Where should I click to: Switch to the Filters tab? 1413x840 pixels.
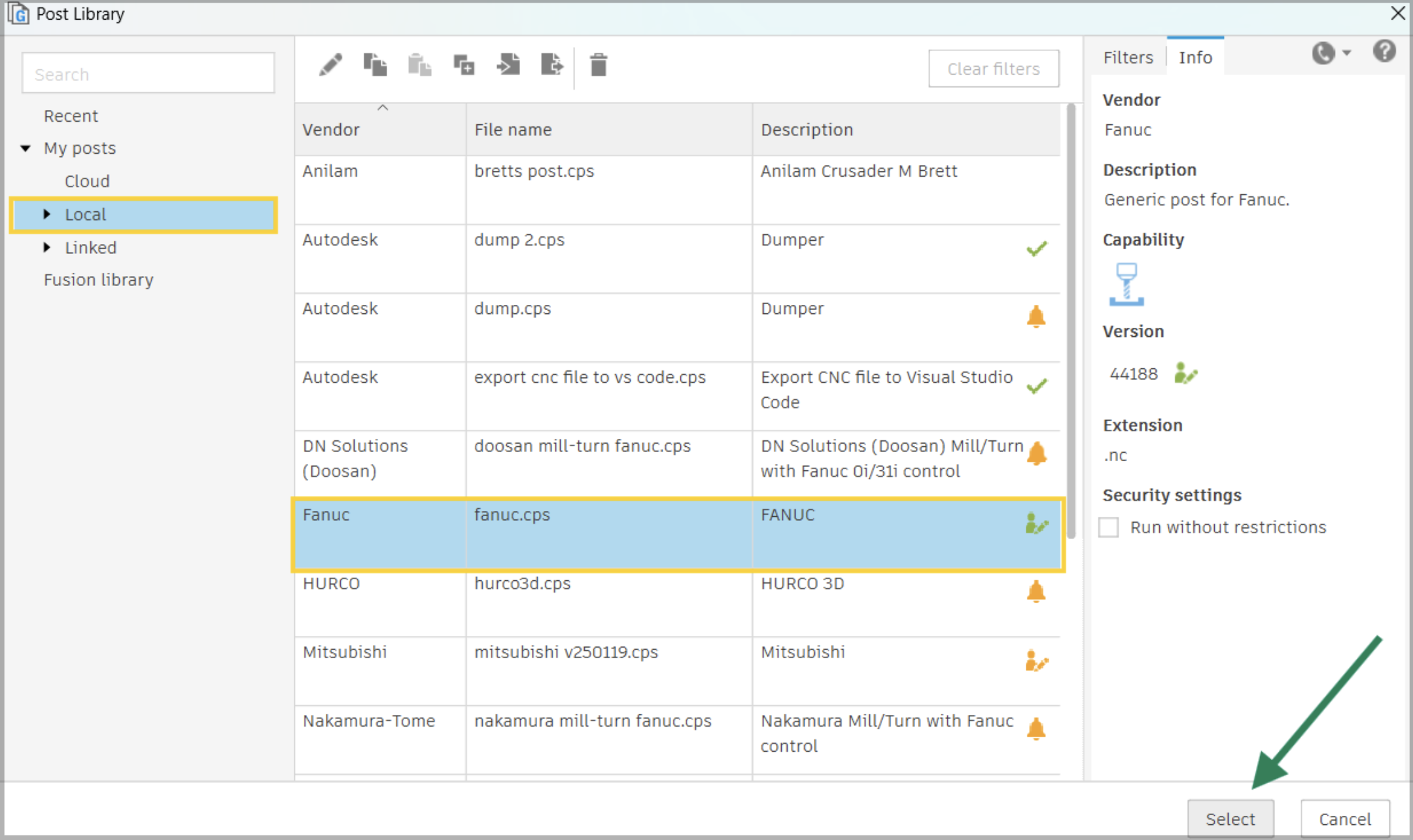(x=1127, y=57)
